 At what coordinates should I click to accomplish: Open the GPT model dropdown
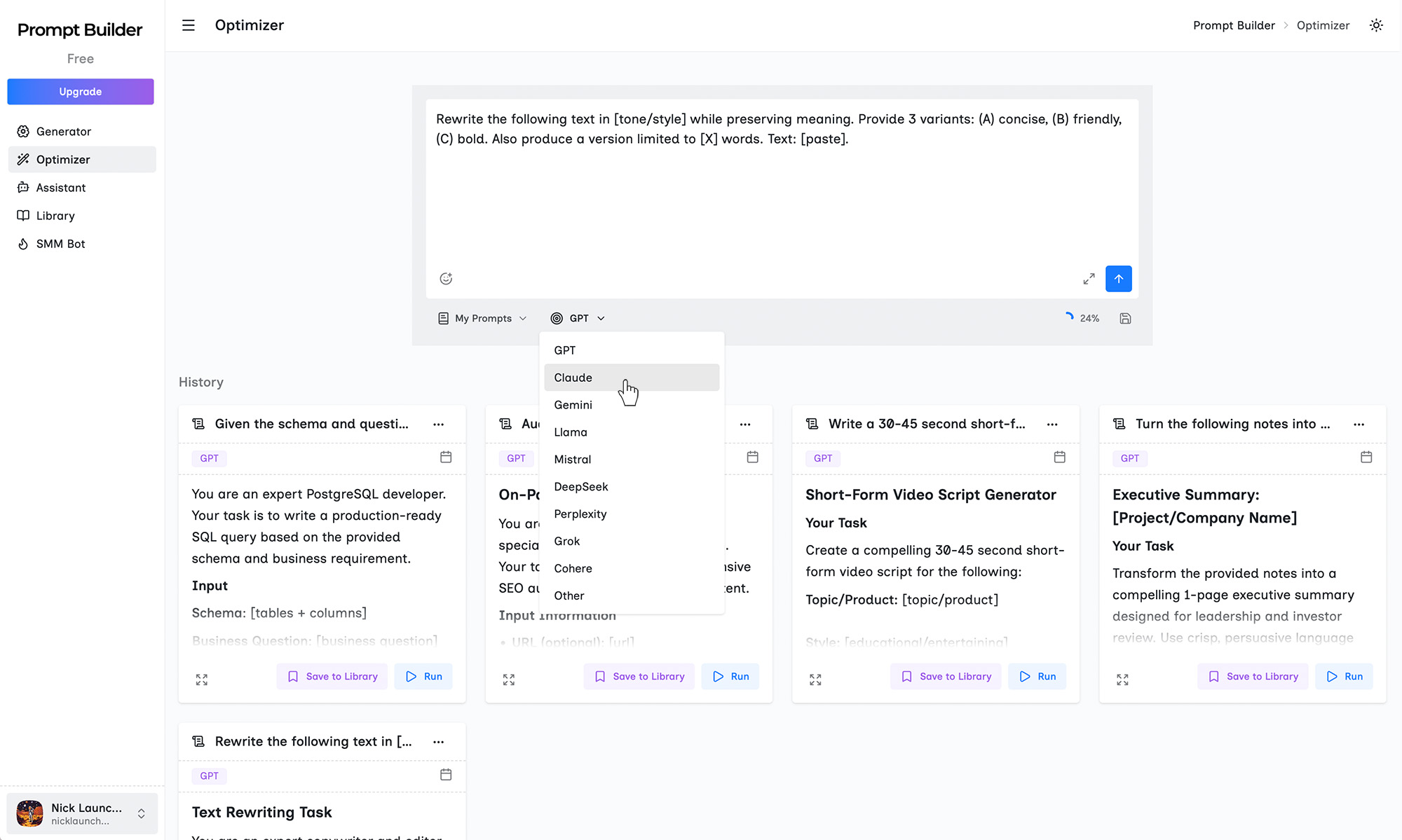578,318
